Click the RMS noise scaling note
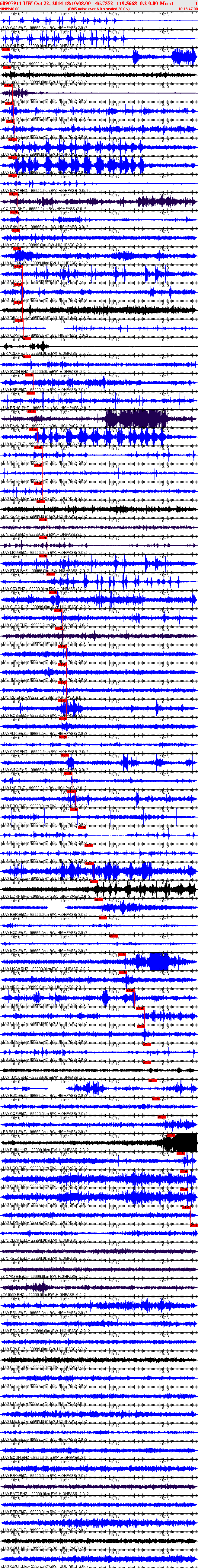This screenshot has height=1568, width=198. point(99,9)
